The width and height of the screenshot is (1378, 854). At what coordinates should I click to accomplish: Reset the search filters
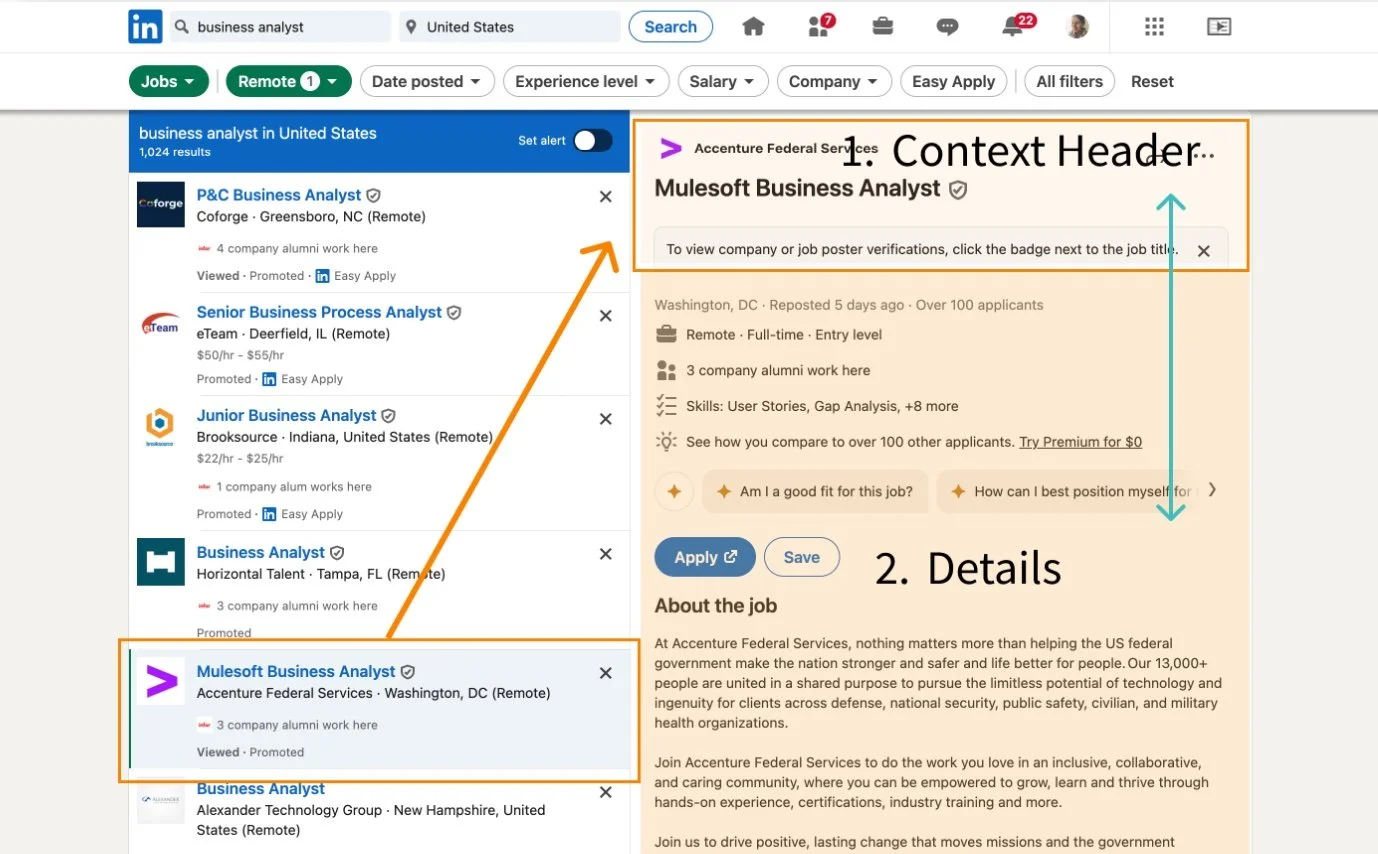pyautogui.click(x=1152, y=82)
